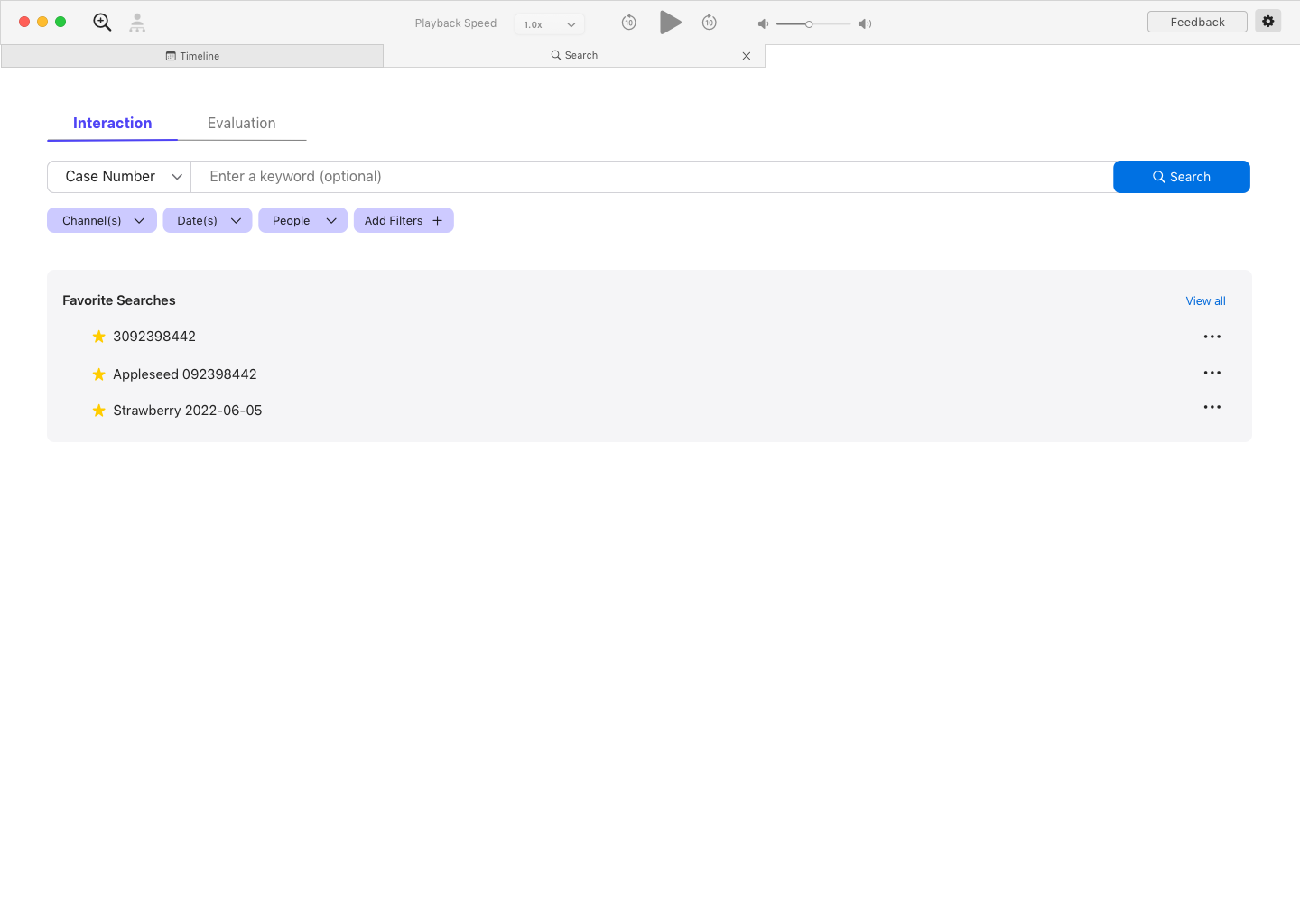View all favorite searches
The image size is (1300, 924).
pos(1205,300)
